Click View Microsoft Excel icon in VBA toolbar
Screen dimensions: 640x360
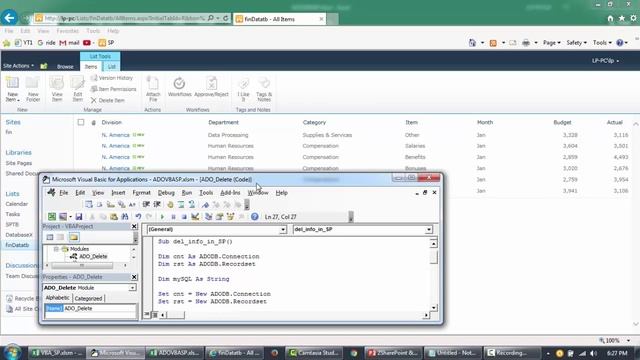tap(52, 217)
